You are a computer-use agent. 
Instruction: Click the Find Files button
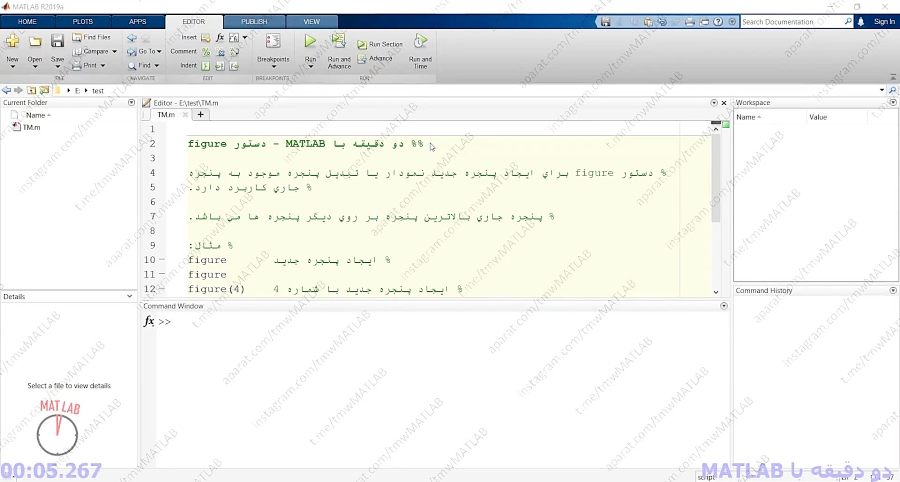pos(91,37)
